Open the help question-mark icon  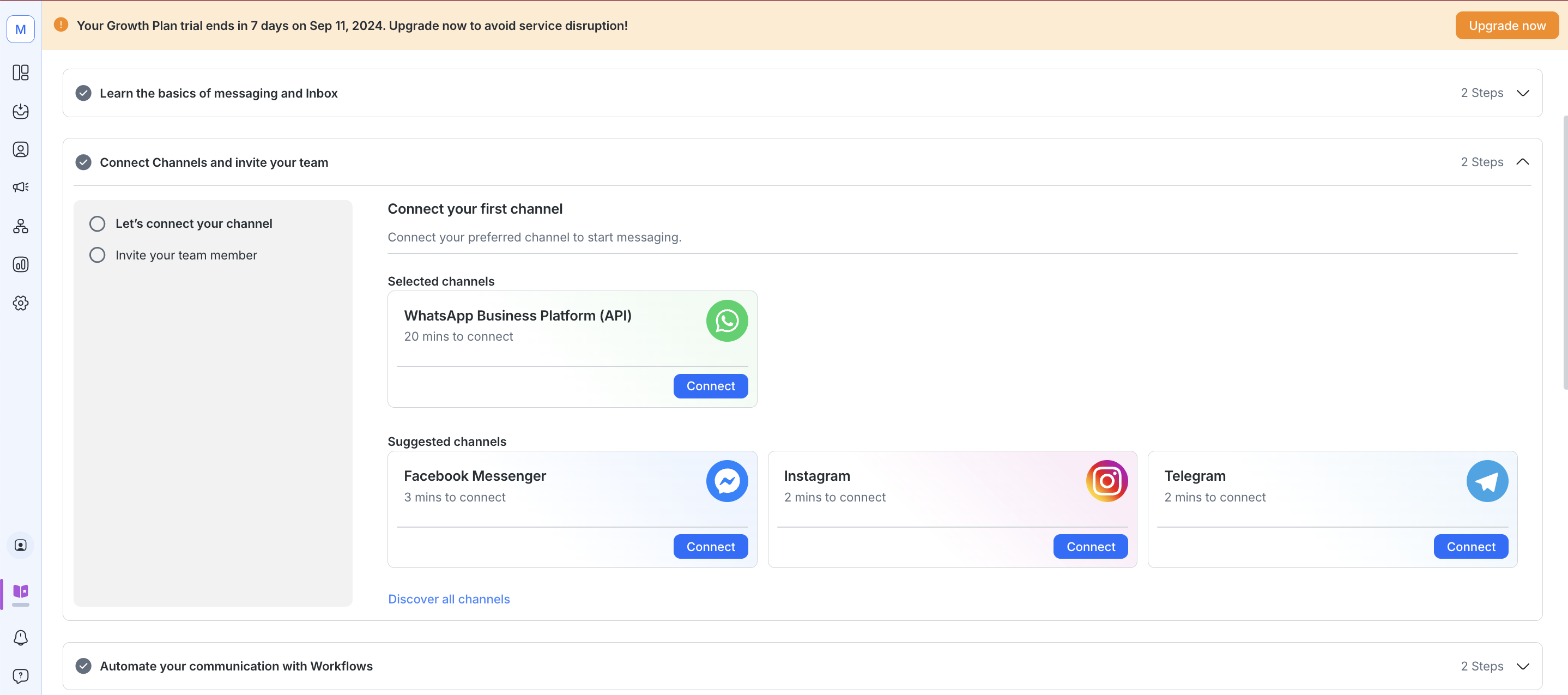21,675
